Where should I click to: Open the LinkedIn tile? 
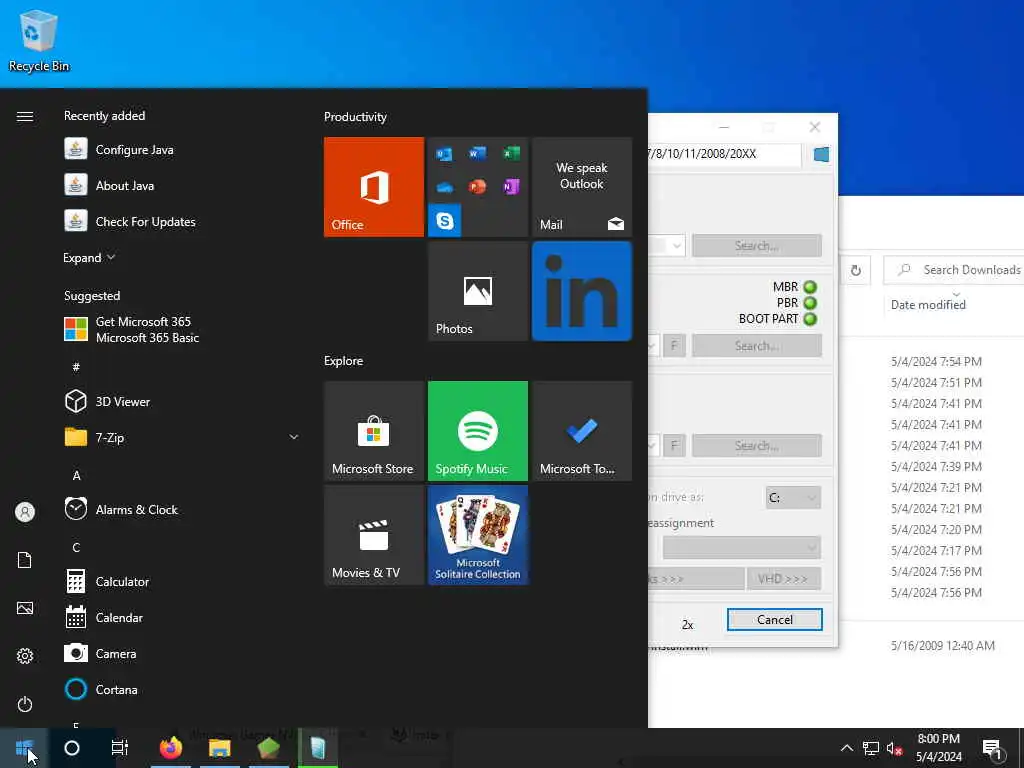tap(582, 291)
